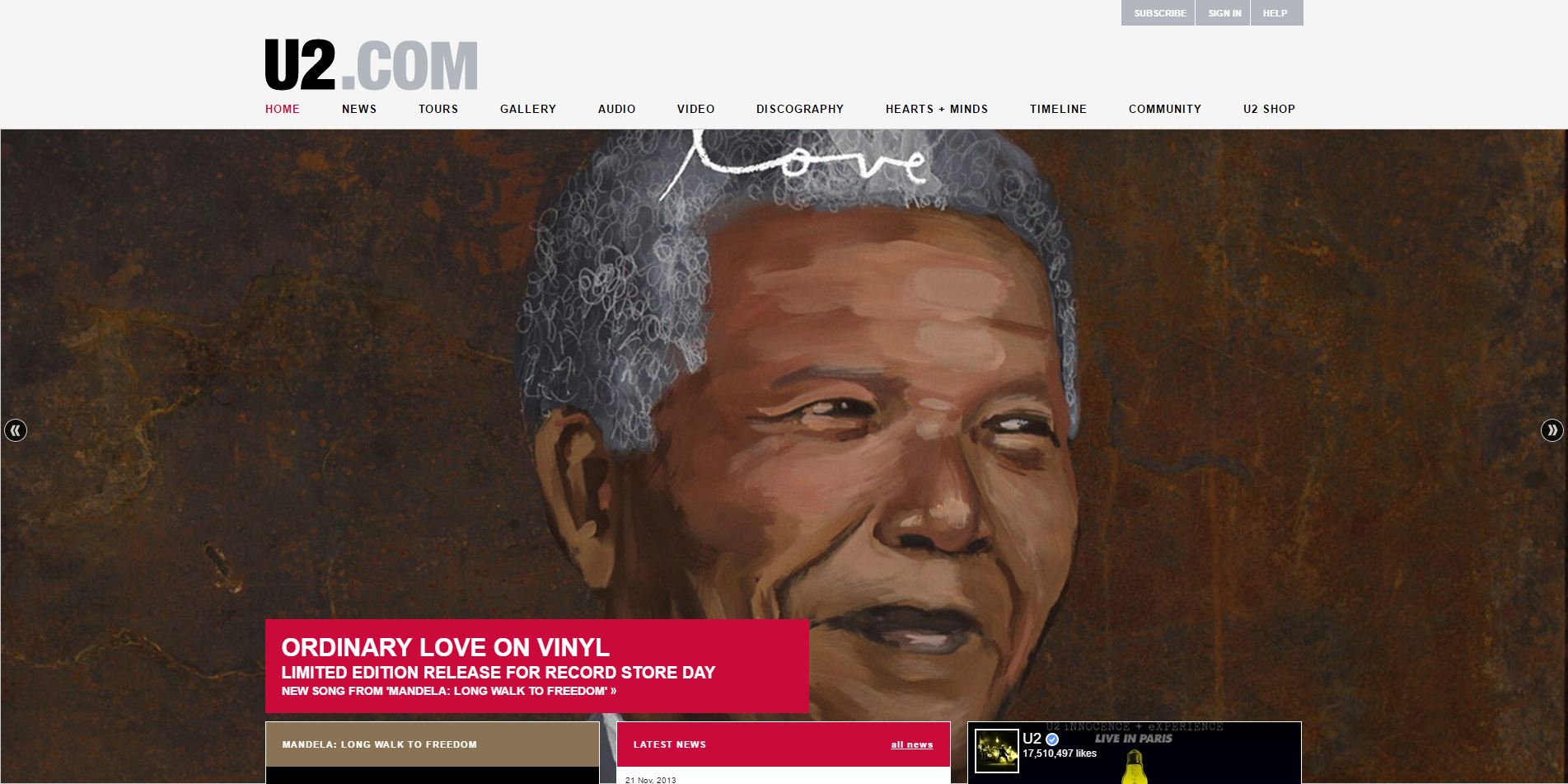Advance to the next slide using the right arrow

coord(1552,430)
